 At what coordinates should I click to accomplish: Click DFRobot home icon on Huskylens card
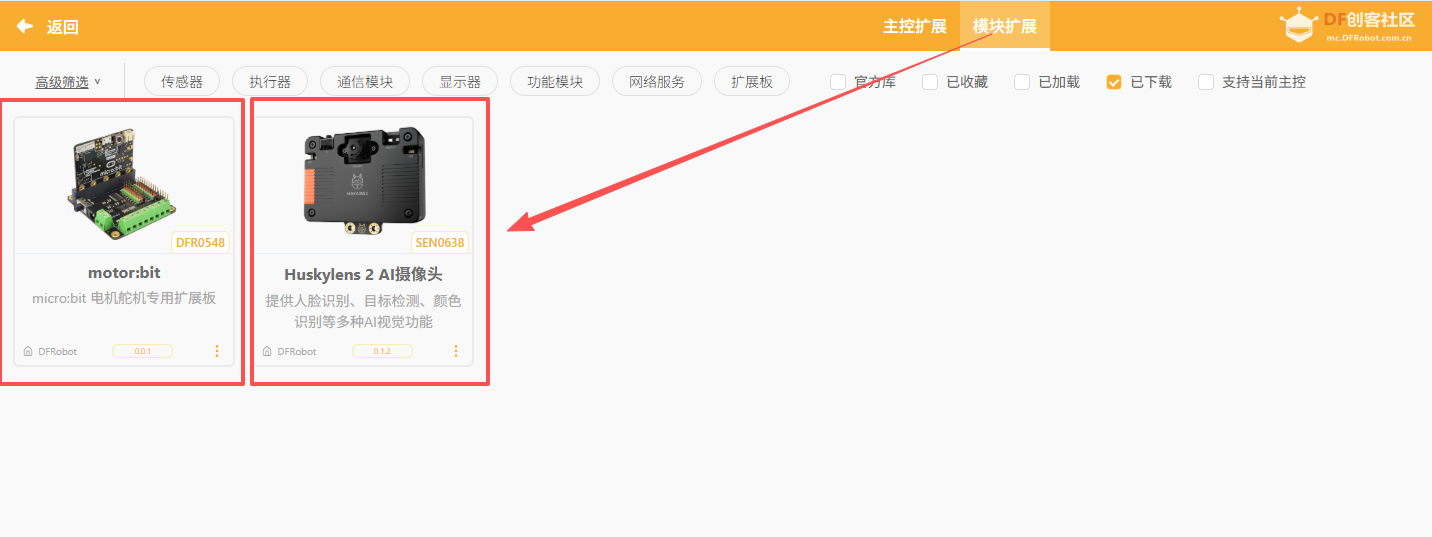click(267, 352)
